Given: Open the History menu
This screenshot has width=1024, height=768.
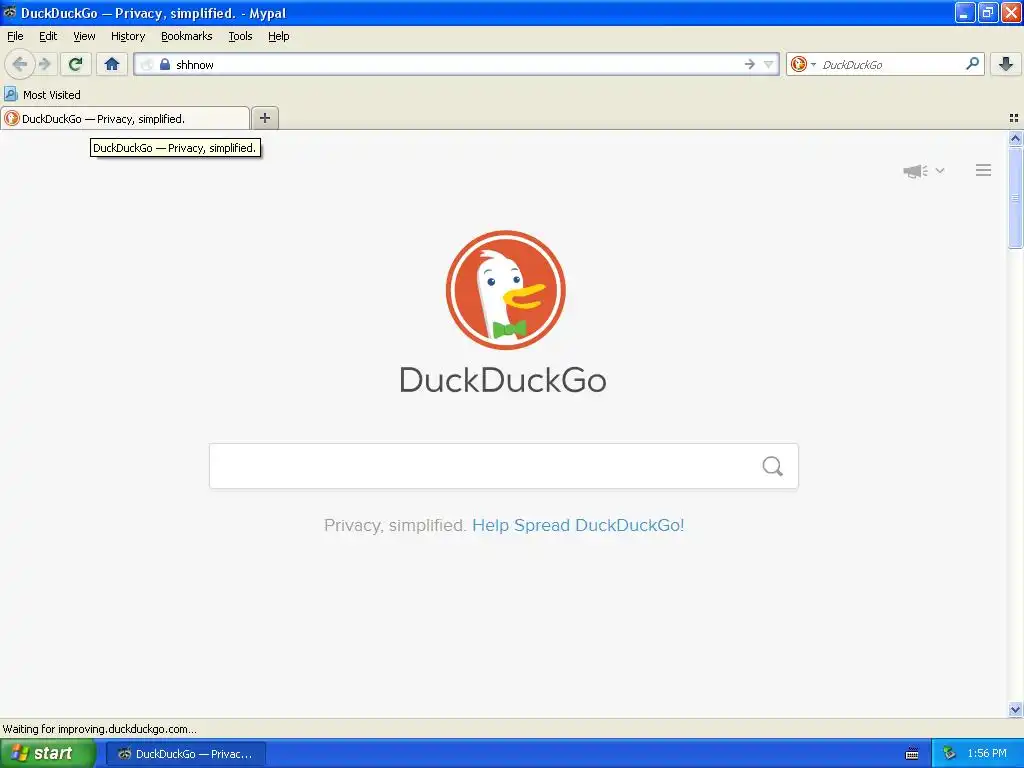Looking at the screenshot, I should click(127, 36).
